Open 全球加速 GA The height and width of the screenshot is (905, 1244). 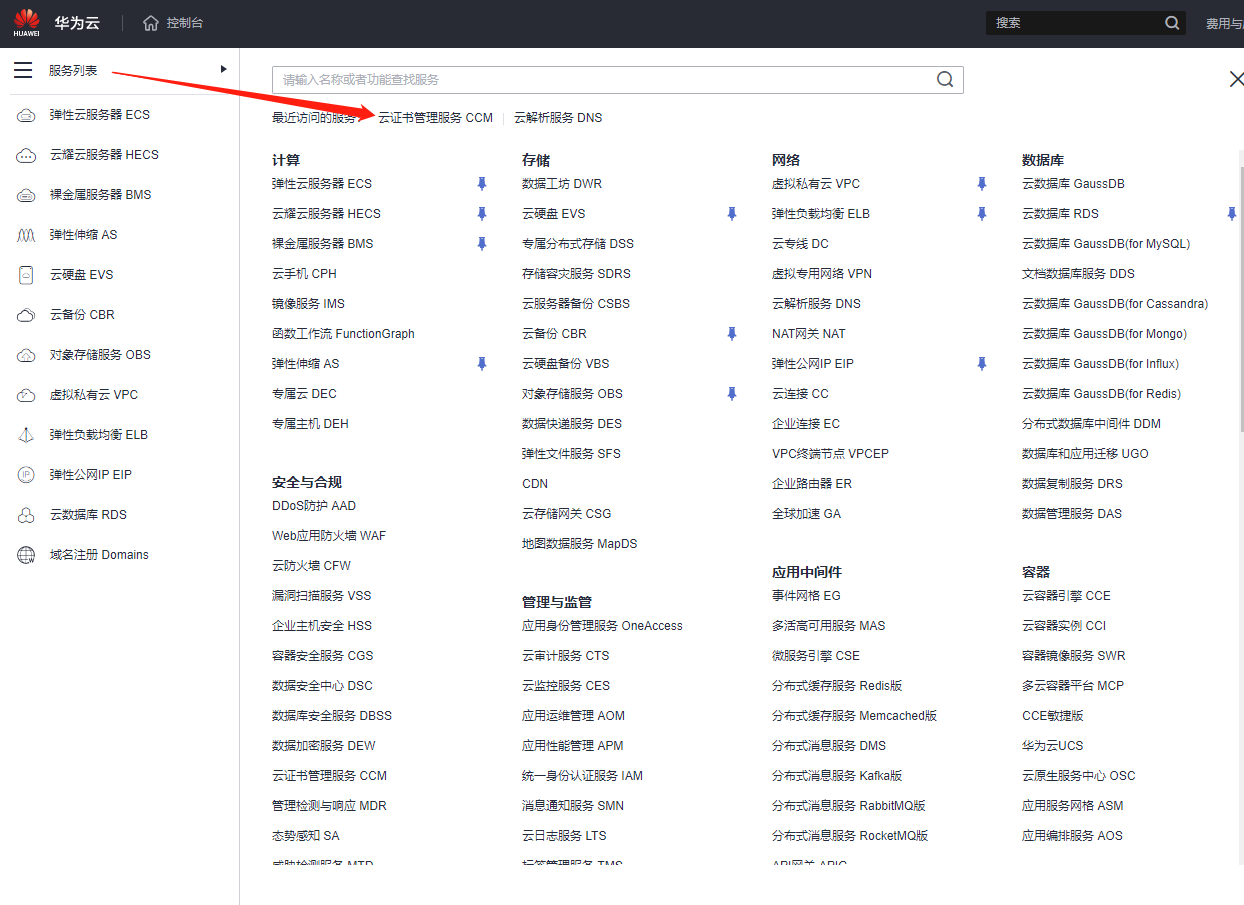pyautogui.click(x=806, y=514)
